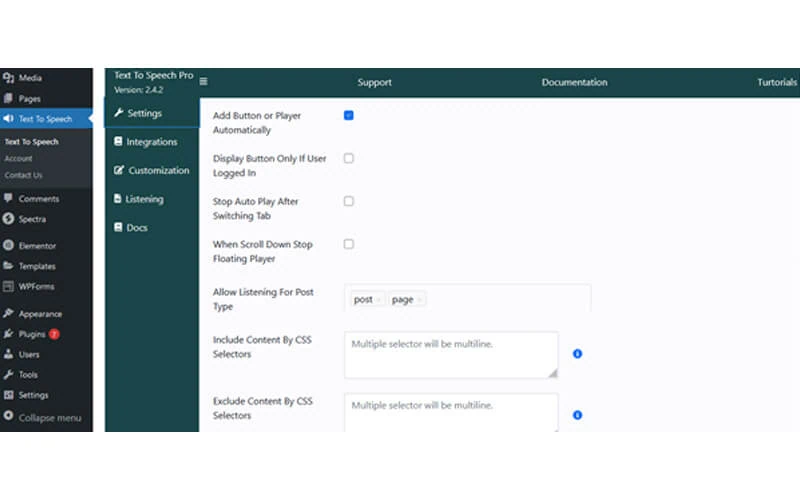Click the info icon beside Include Content selectors
800x500 pixels.
click(x=578, y=354)
